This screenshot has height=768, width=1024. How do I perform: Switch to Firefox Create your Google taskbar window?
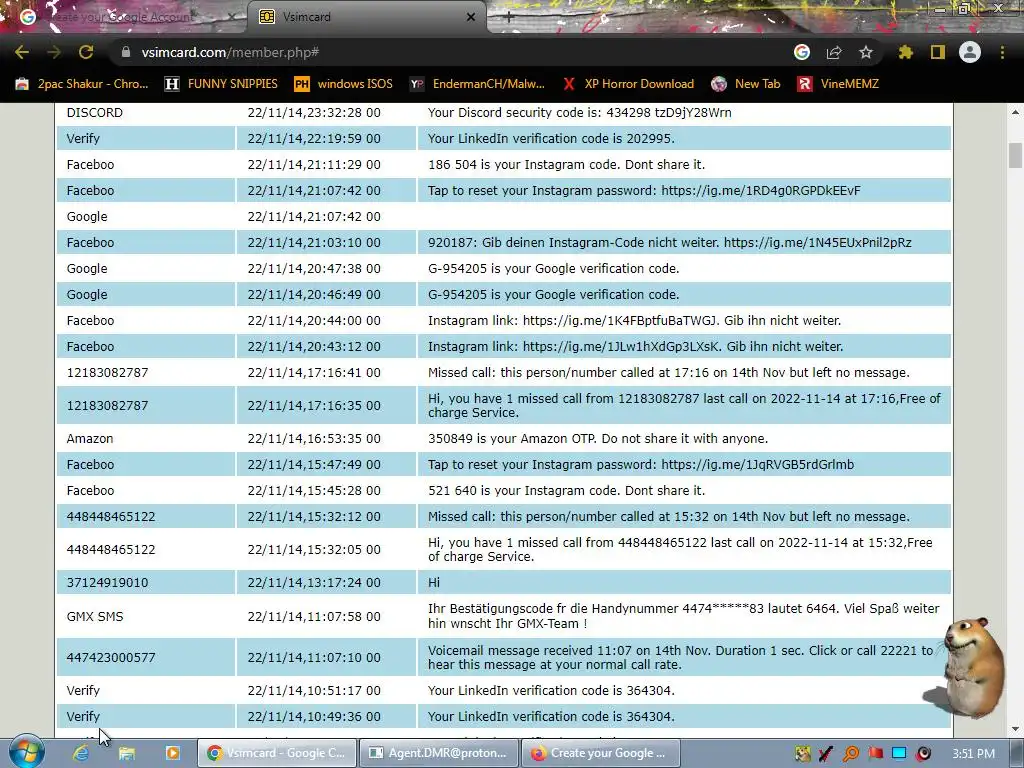click(x=601, y=753)
